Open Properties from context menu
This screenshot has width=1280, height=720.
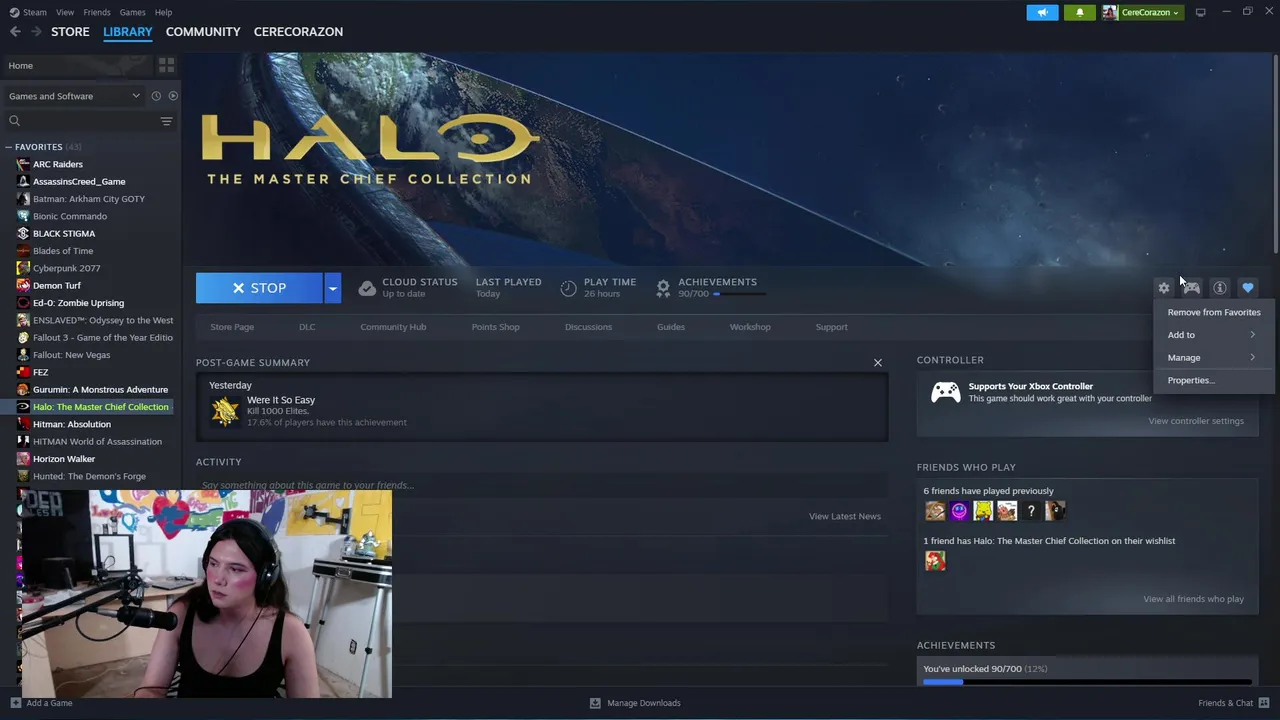pos(1213,380)
